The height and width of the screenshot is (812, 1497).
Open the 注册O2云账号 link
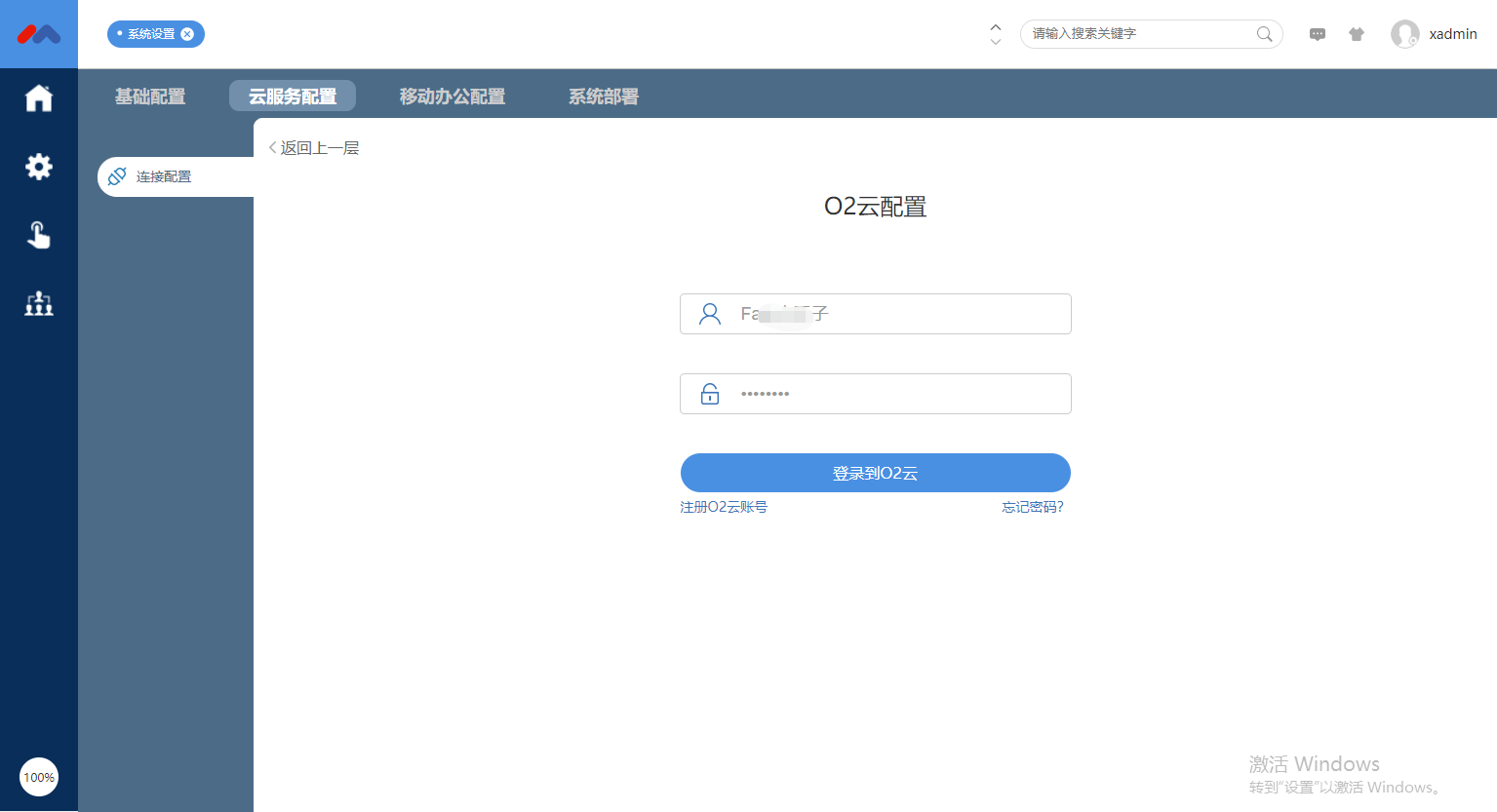(x=724, y=506)
